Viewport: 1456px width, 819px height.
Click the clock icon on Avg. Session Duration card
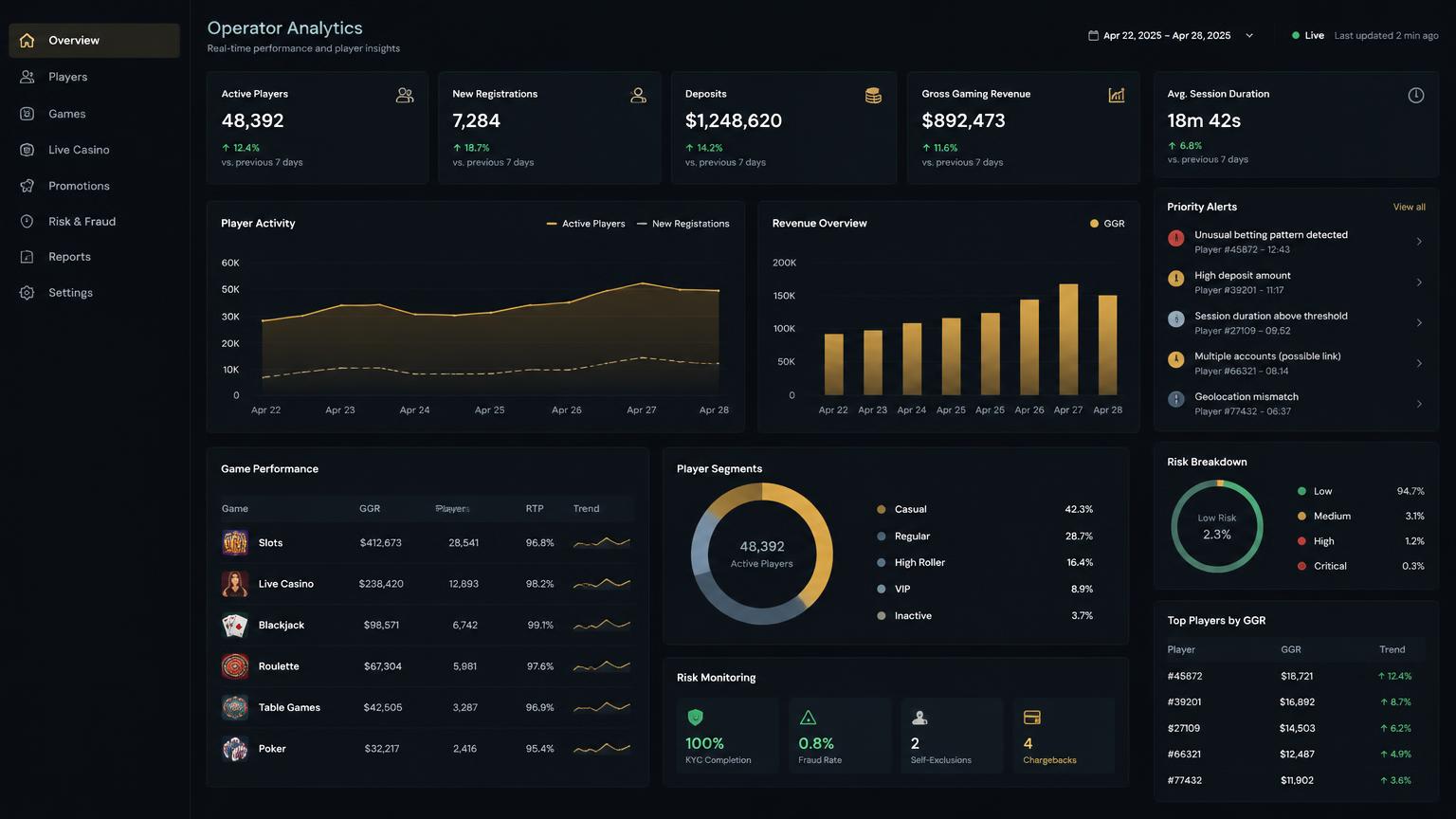[1416, 95]
